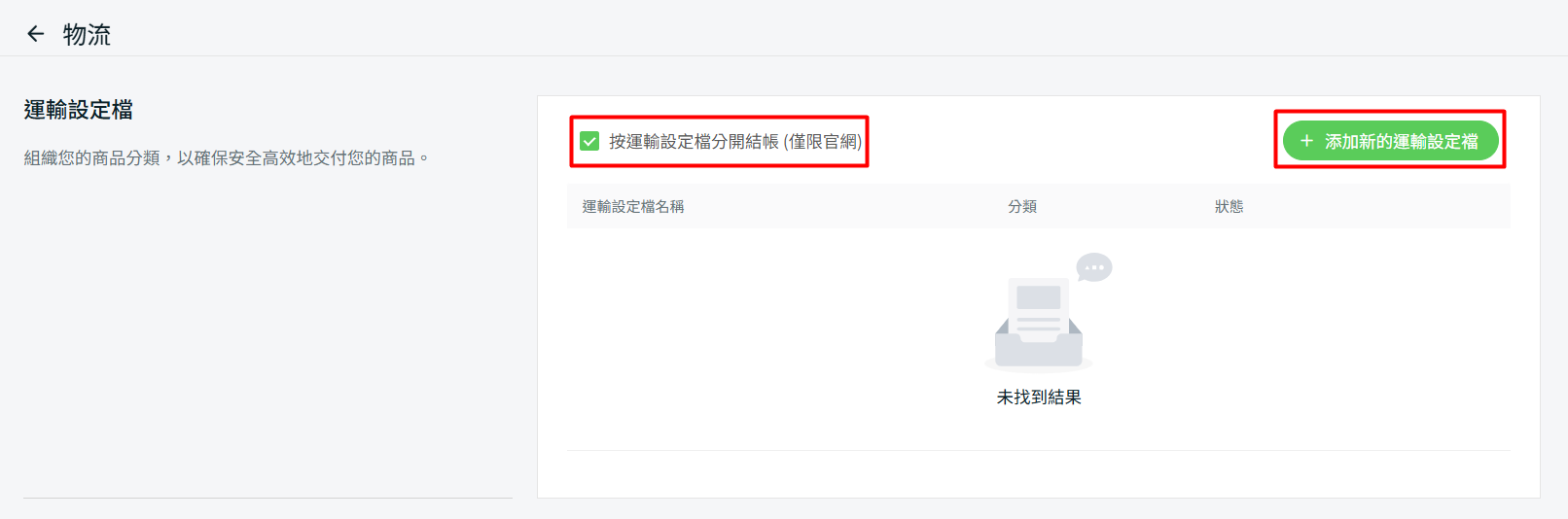This screenshot has height=519, width=1568.
Task: Click the speech bubble with three dots
Action: tap(1094, 267)
